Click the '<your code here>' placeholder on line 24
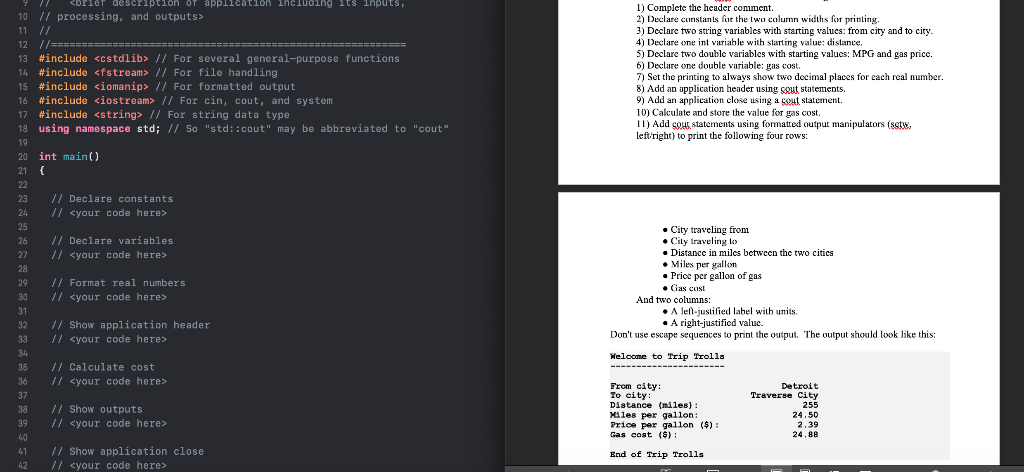Screen dimensions: 1024x472 (x=118, y=213)
